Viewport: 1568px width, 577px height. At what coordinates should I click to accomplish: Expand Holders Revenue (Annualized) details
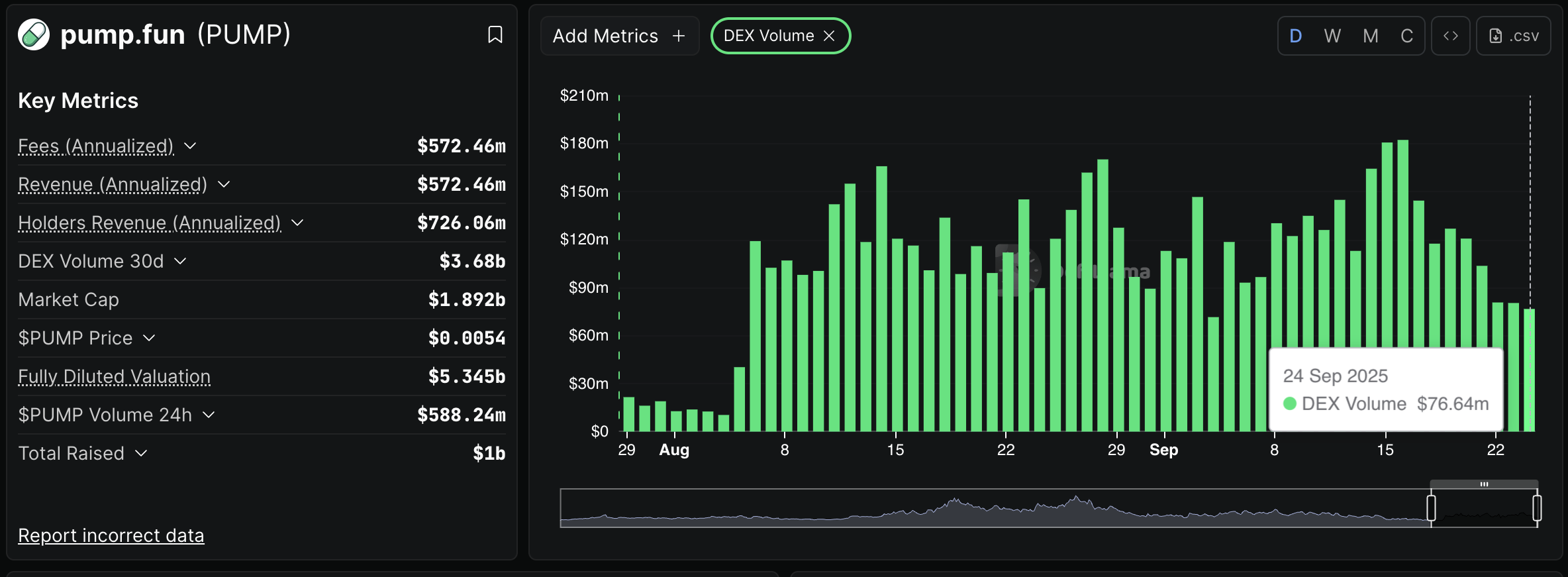(x=297, y=223)
